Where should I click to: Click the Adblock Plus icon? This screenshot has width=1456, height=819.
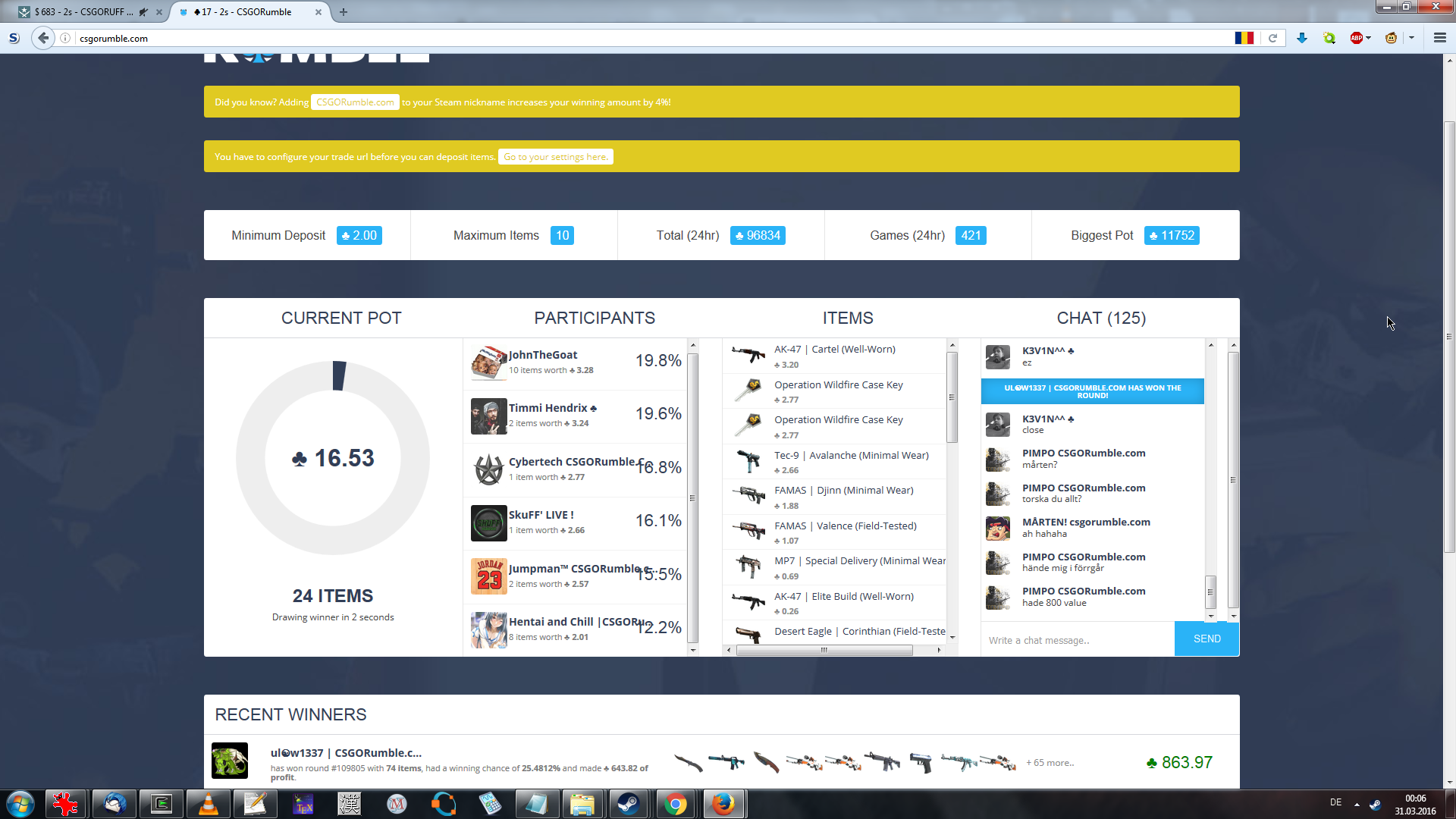pyautogui.click(x=1356, y=38)
